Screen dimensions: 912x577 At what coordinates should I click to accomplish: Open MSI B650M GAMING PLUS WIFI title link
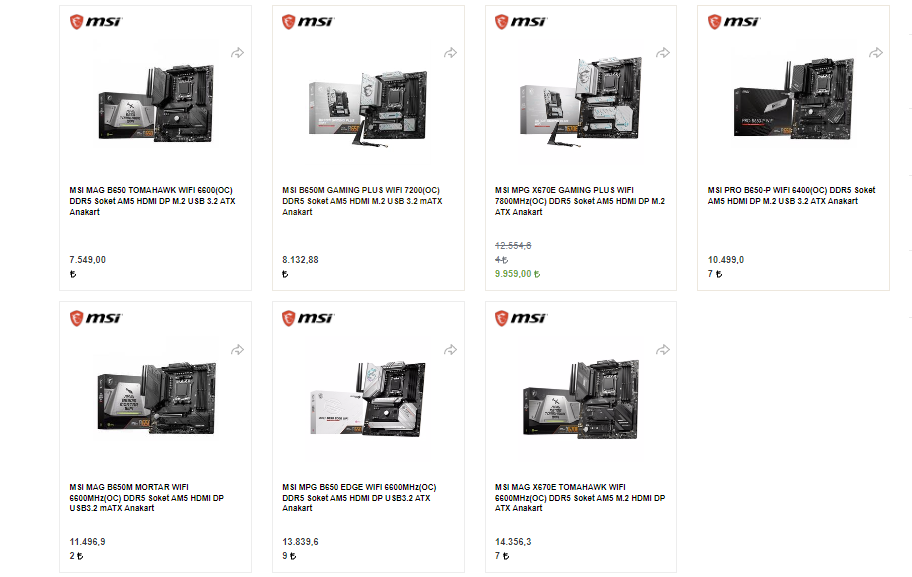click(x=362, y=201)
